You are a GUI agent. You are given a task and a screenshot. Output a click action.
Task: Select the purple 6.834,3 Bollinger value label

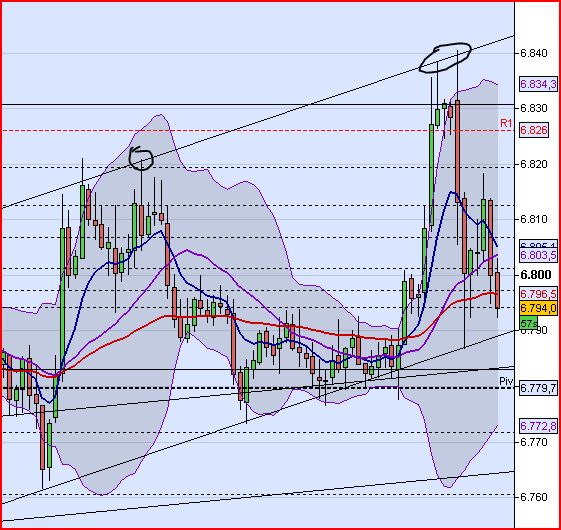(538, 84)
